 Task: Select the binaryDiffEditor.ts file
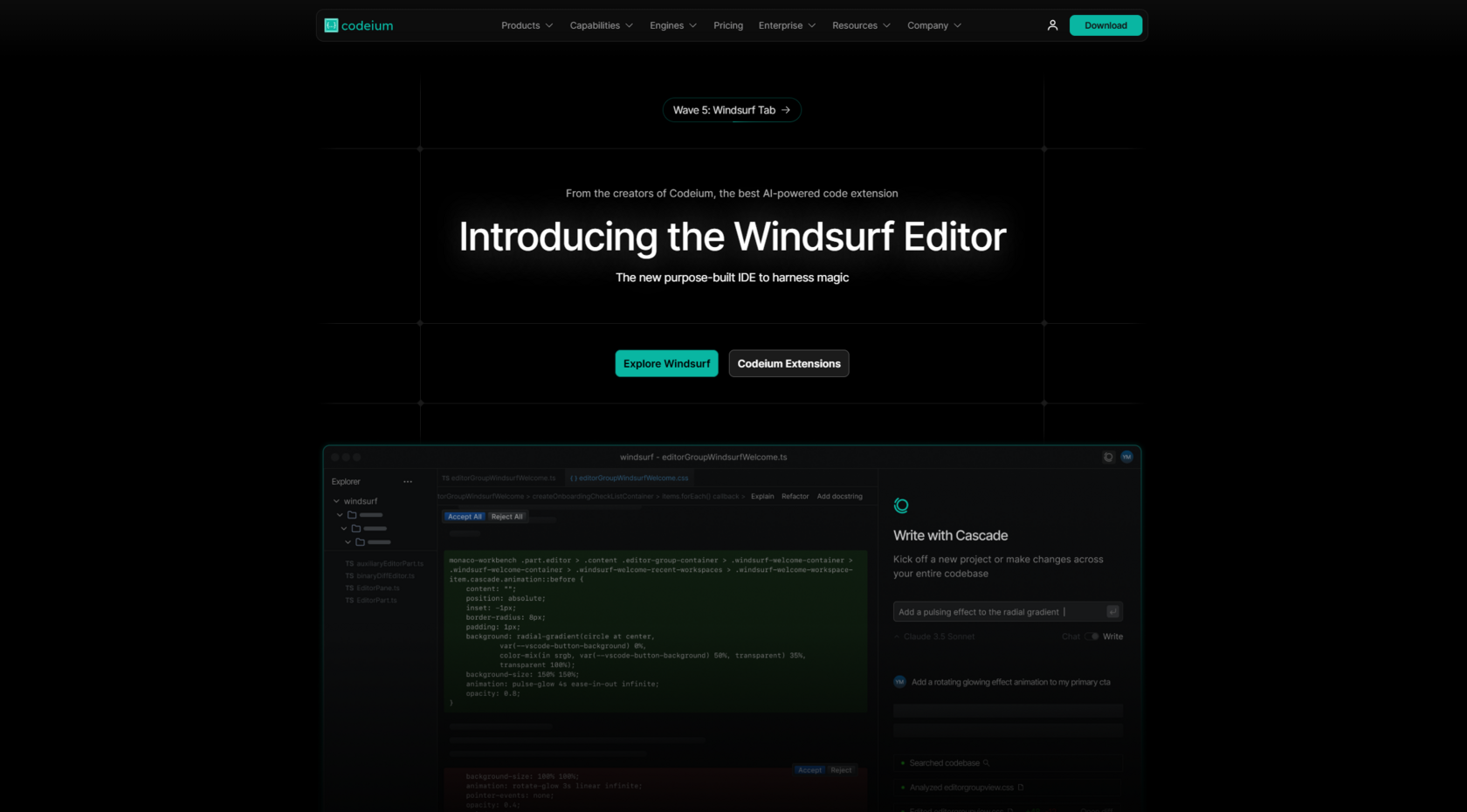click(x=380, y=576)
